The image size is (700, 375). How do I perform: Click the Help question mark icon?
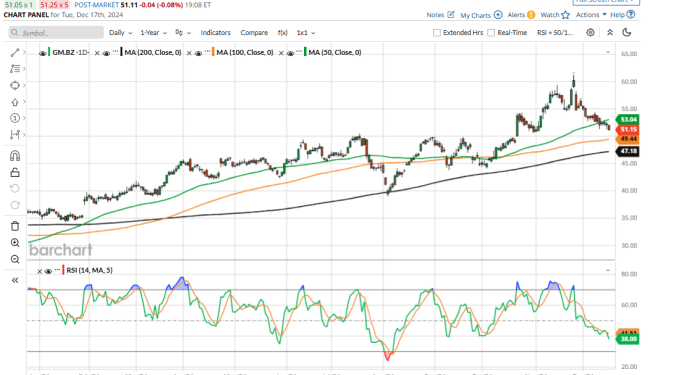[x=631, y=15]
